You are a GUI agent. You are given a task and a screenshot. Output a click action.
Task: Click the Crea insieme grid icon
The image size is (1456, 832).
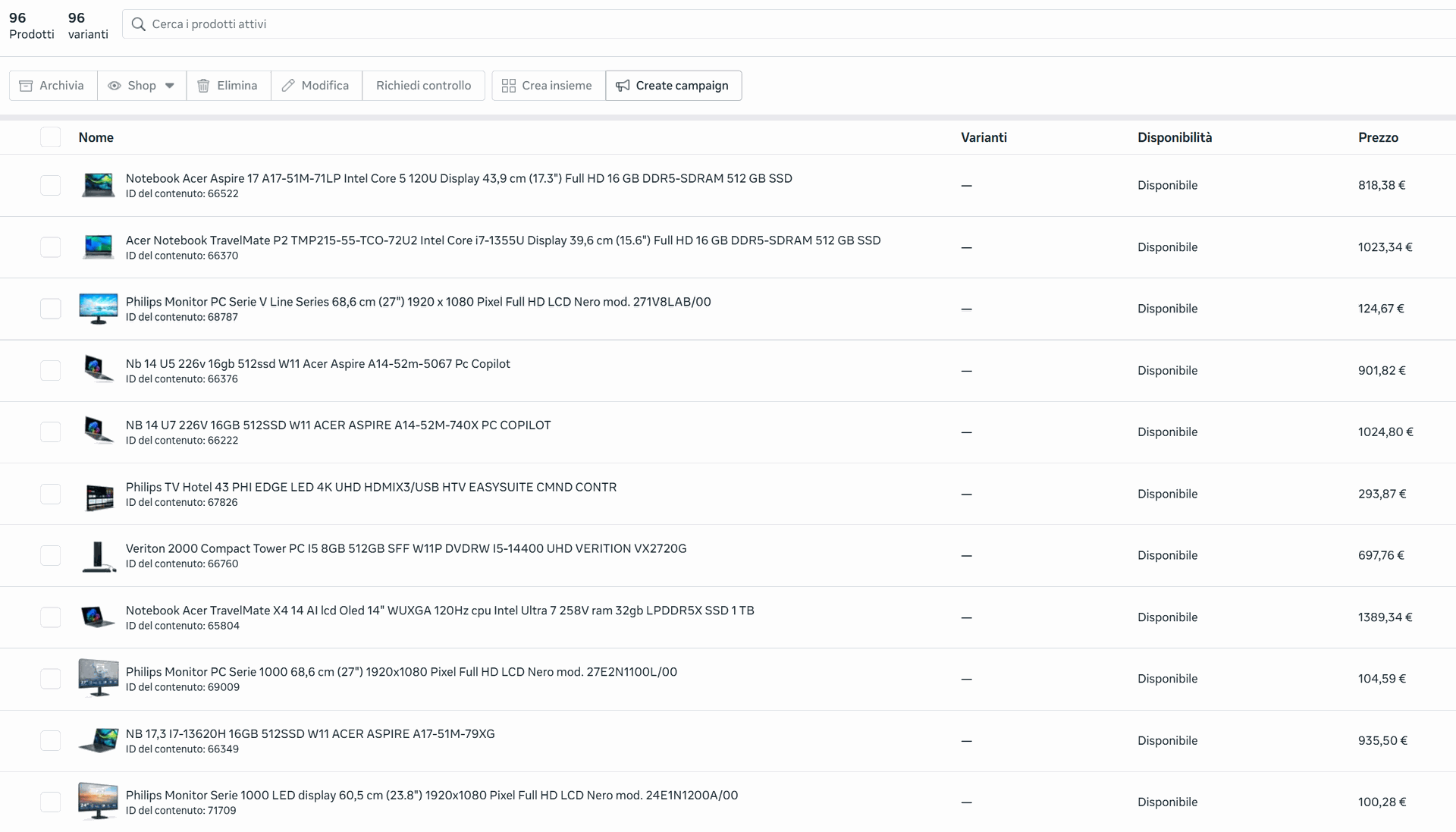tap(509, 86)
